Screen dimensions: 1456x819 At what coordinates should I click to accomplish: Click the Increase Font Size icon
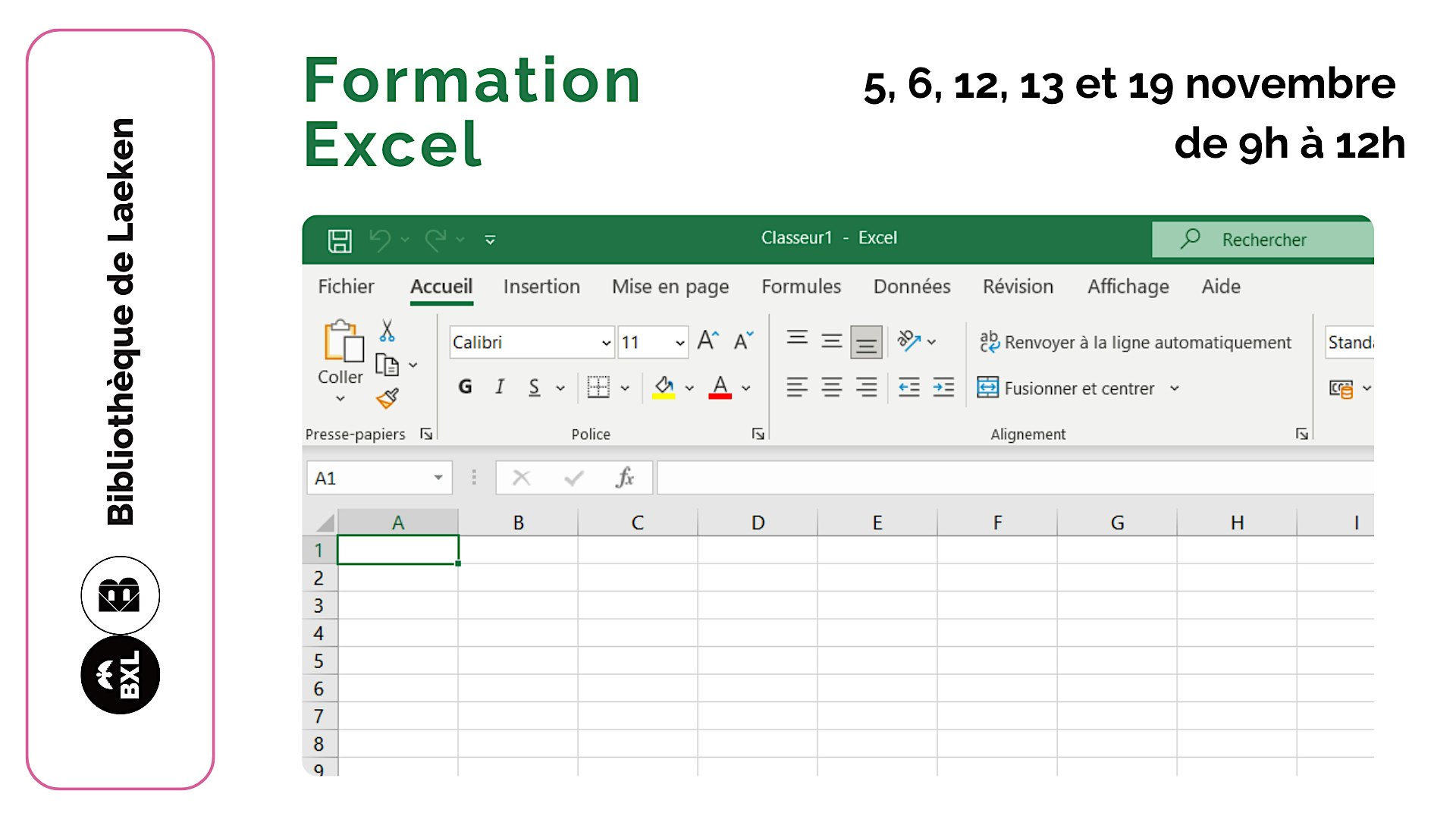click(x=708, y=340)
